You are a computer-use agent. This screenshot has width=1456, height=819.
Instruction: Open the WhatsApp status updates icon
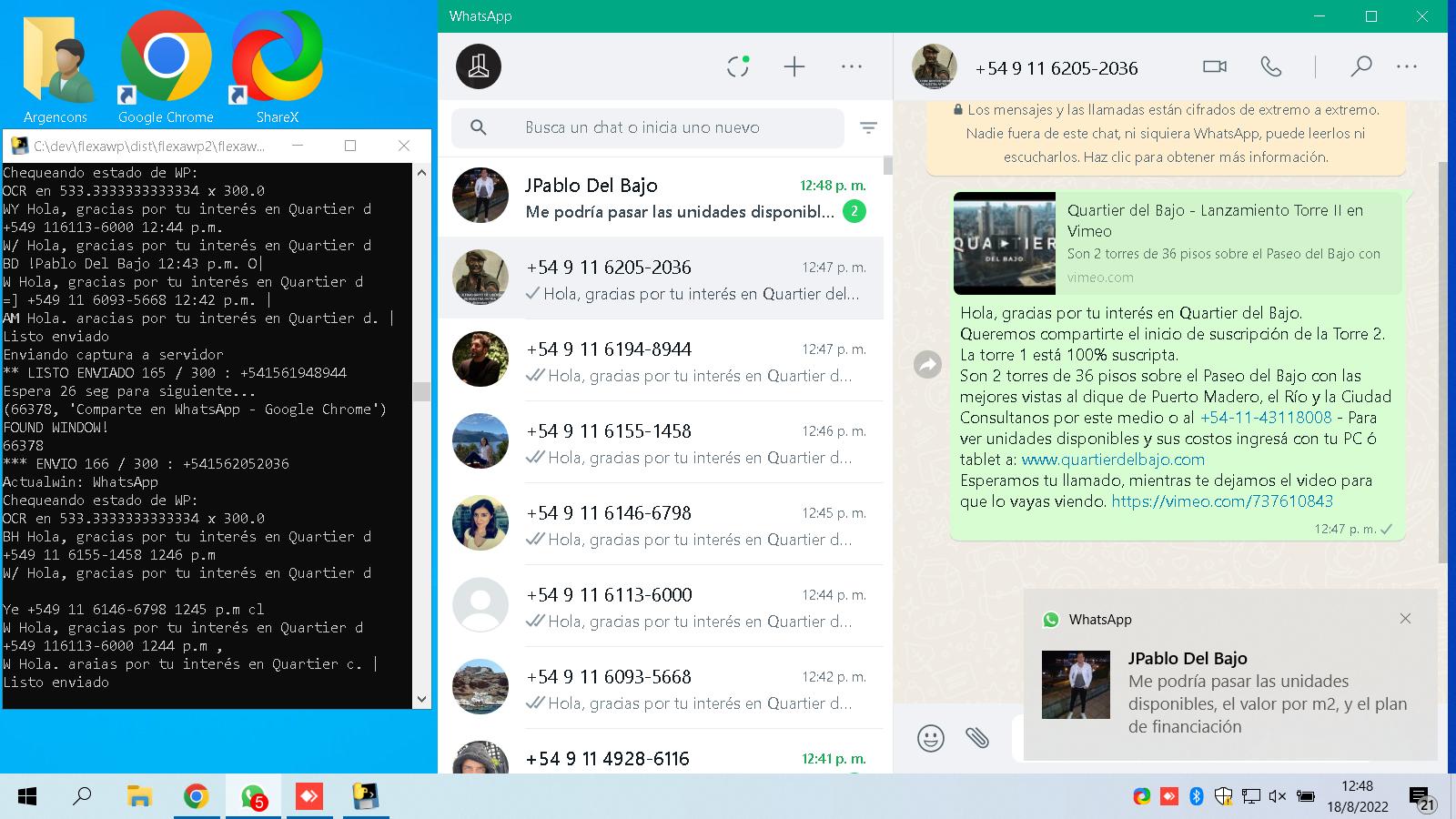738,66
